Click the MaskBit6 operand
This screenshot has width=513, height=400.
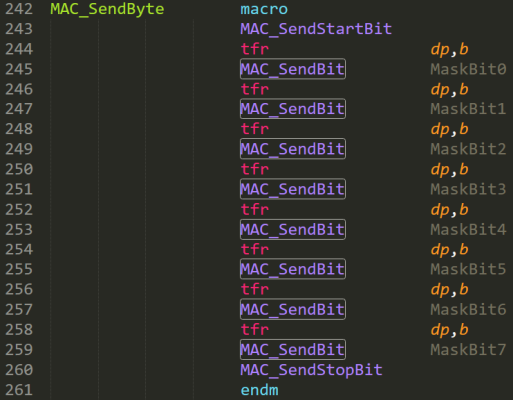[x=468, y=309]
